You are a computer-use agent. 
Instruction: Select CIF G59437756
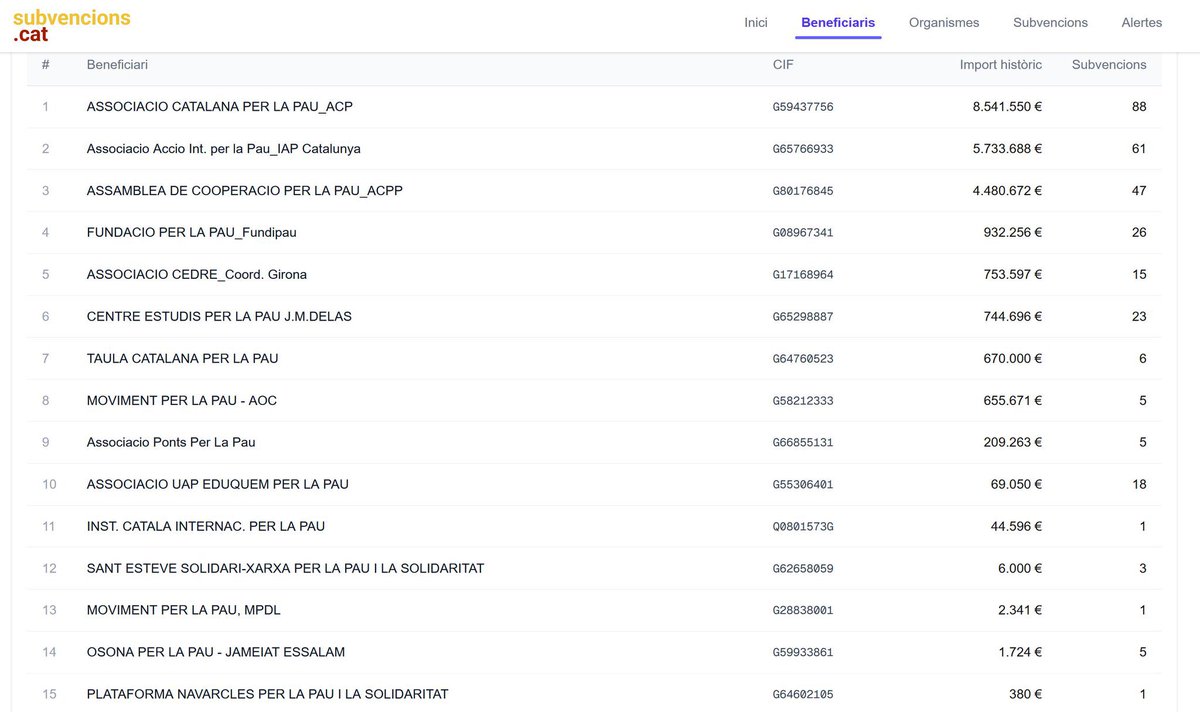click(x=803, y=107)
